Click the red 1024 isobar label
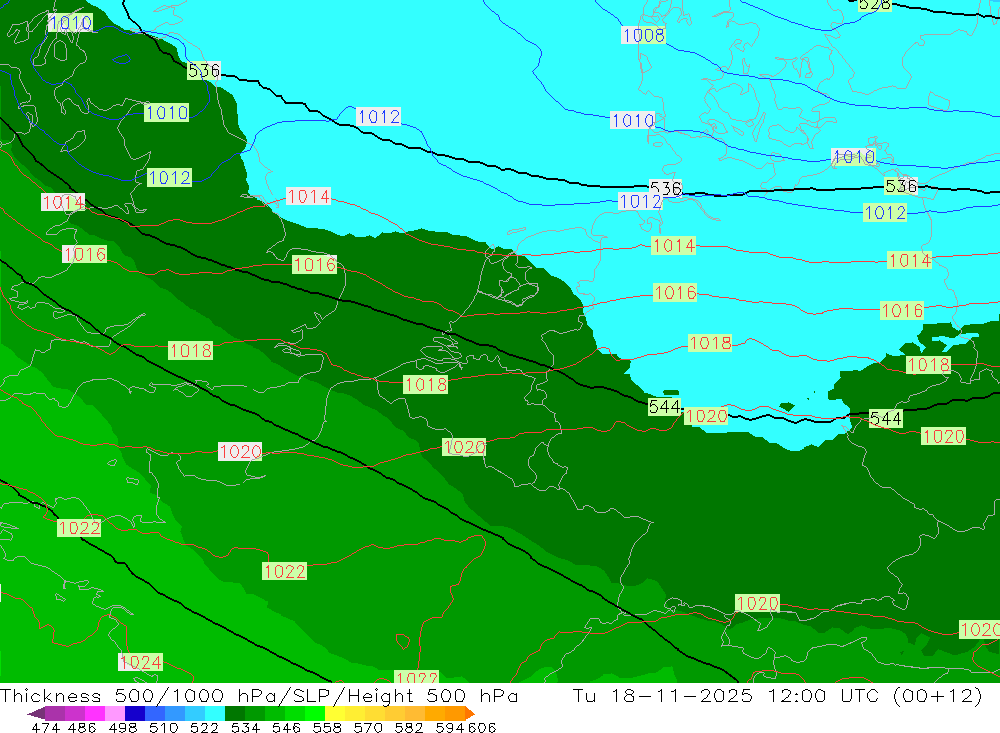 click(140, 662)
